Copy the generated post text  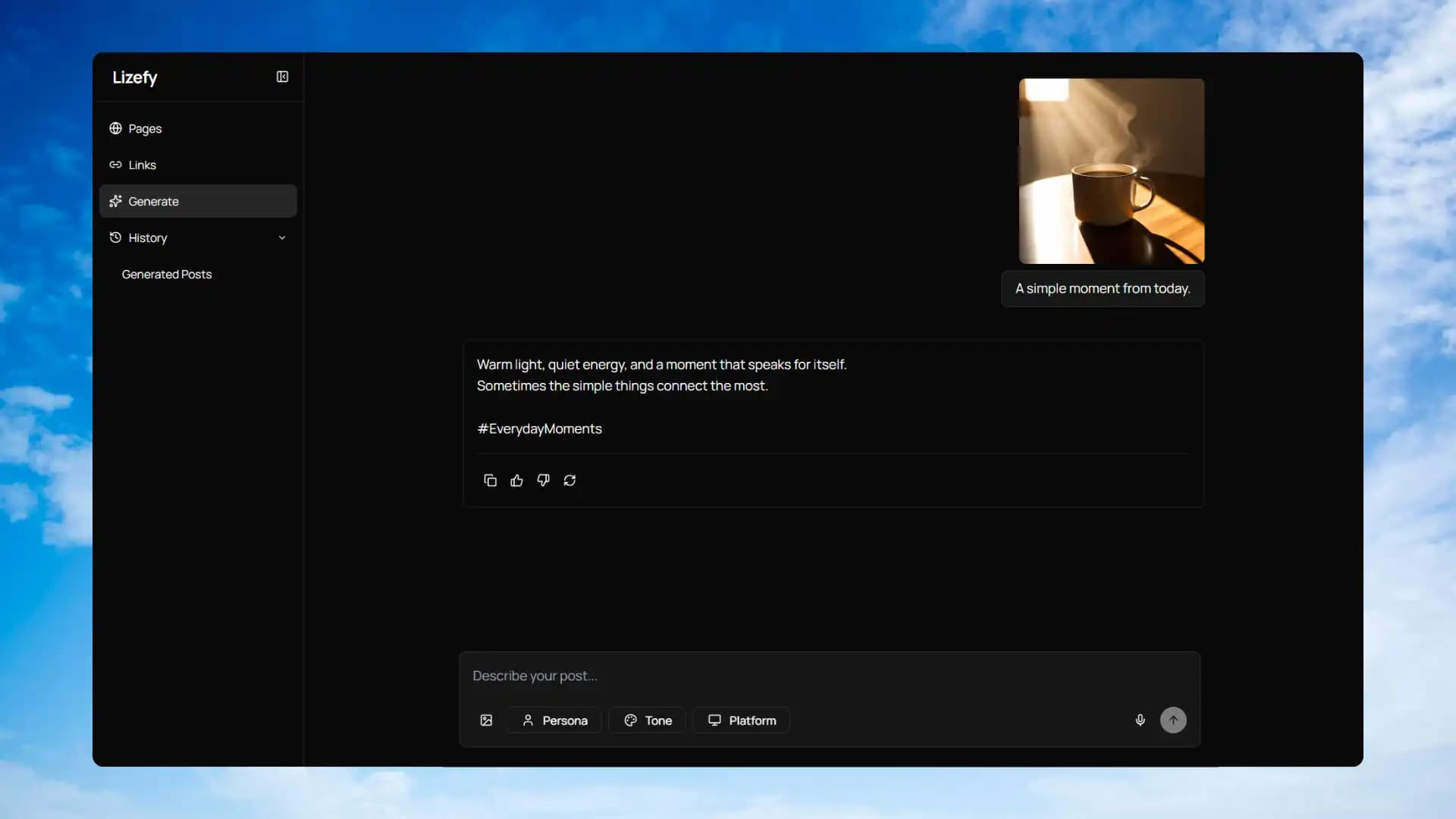pyautogui.click(x=490, y=480)
